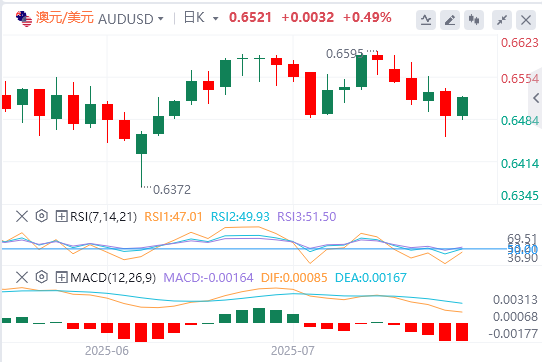542x362 pixels.
Task: Click the RSI(7,14,21) indicator title
Action: (x=103, y=217)
